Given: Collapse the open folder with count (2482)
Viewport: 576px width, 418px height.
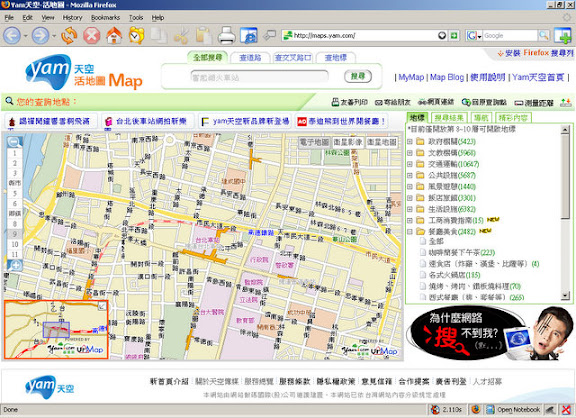Looking at the screenshot, I should click(410, 232).
